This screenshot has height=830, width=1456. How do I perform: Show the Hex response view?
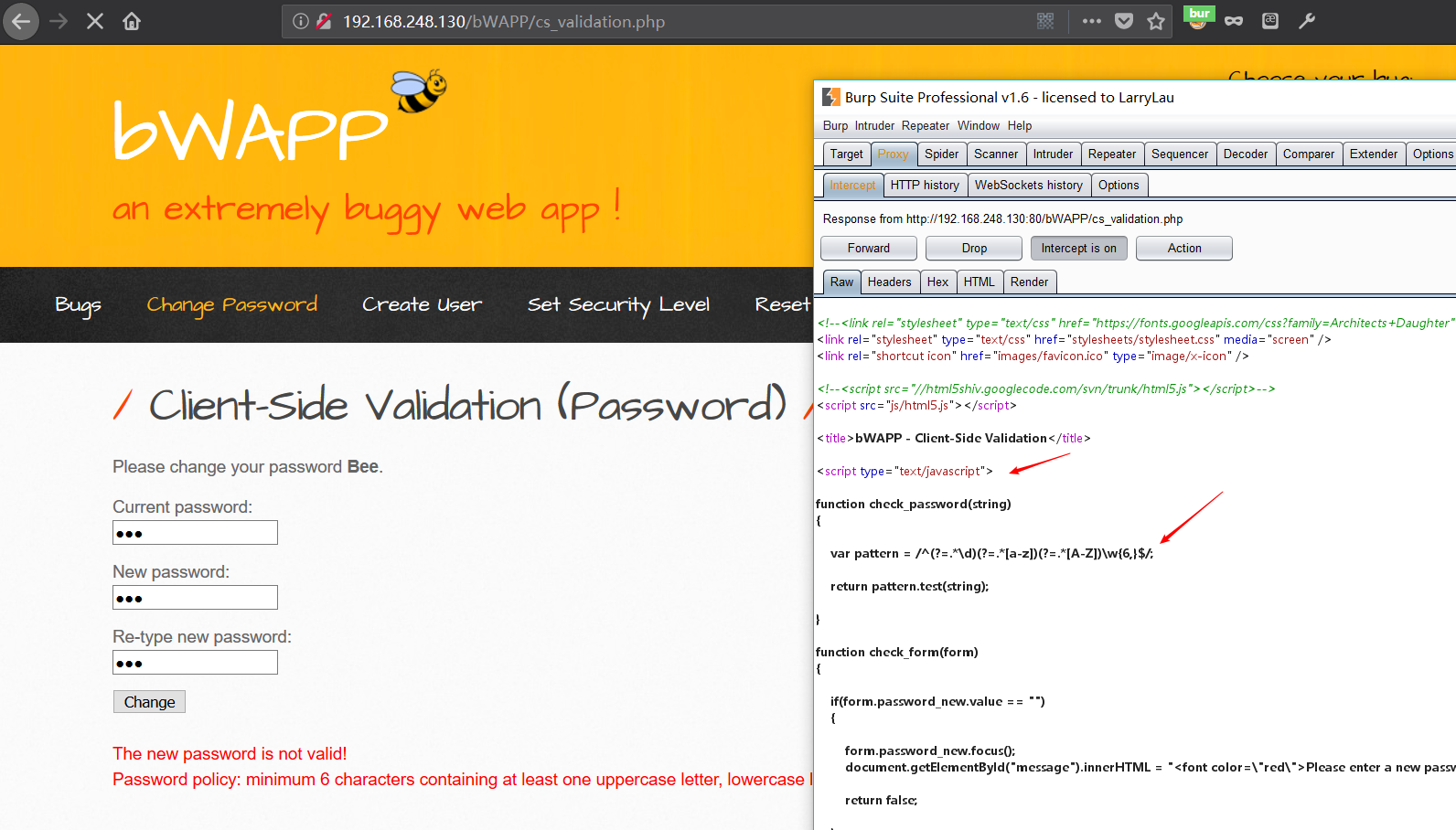coord(937,282)
